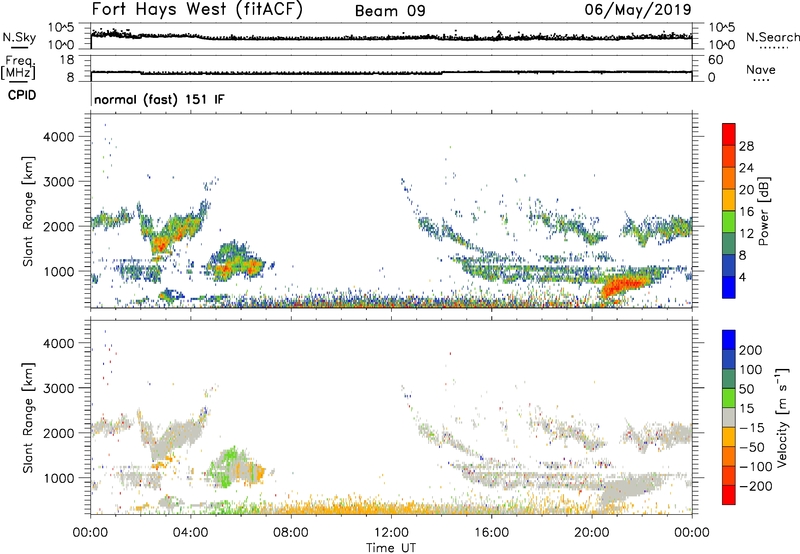The image size is (800, 554).
Task: Click the 'Freq. [MHz]' label
Action: point(18,67)
